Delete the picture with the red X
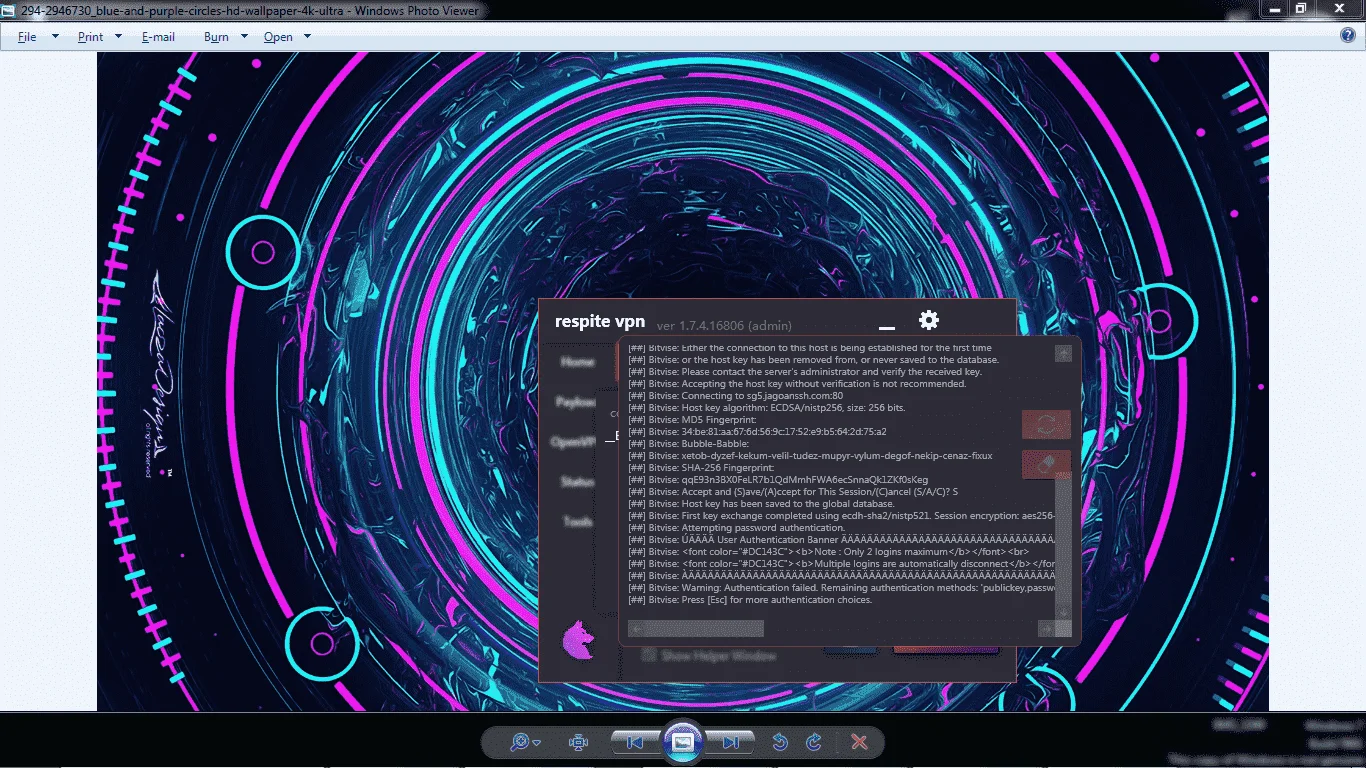 (858, 742)
